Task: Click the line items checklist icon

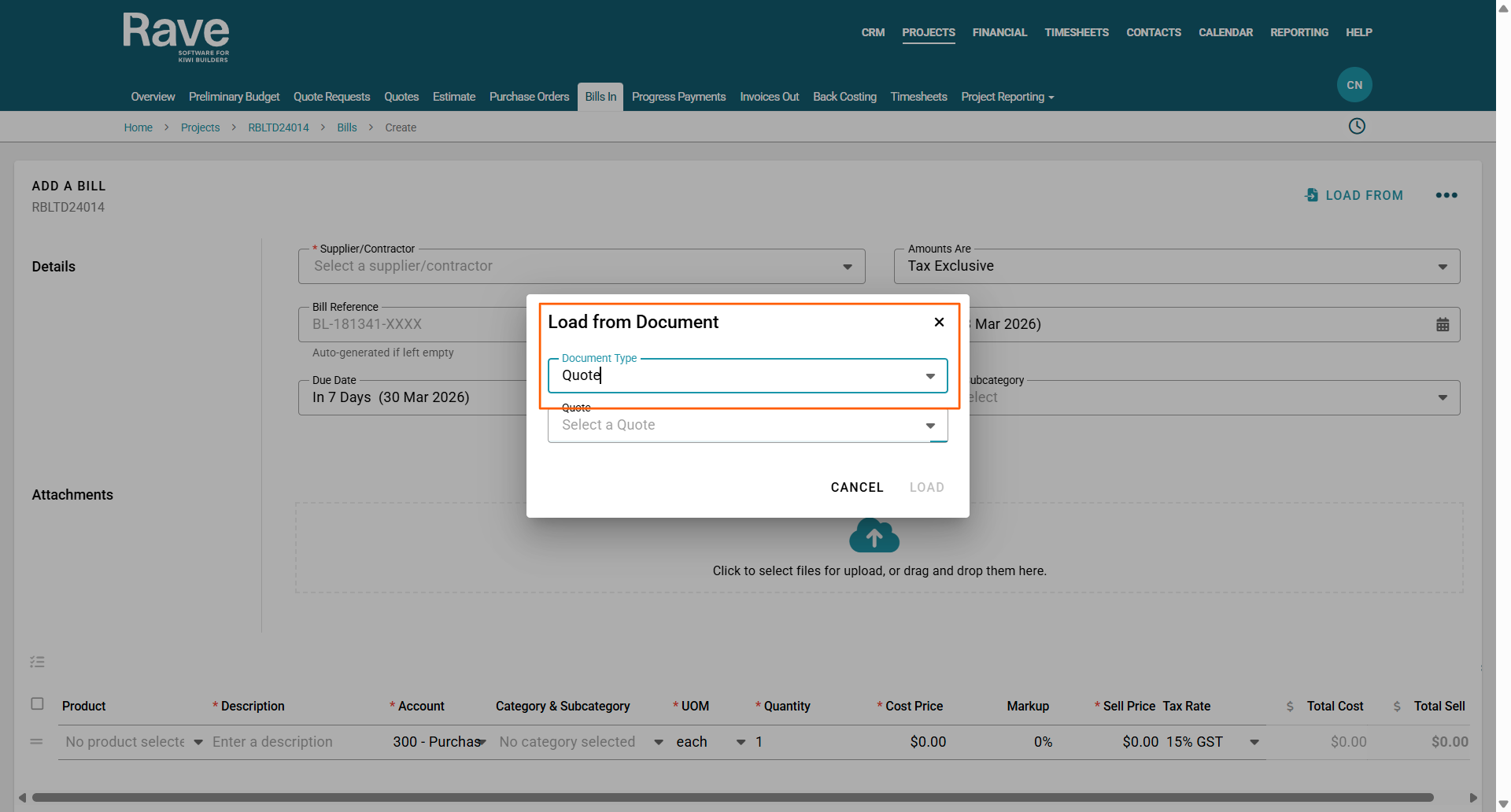Action: 37,662
